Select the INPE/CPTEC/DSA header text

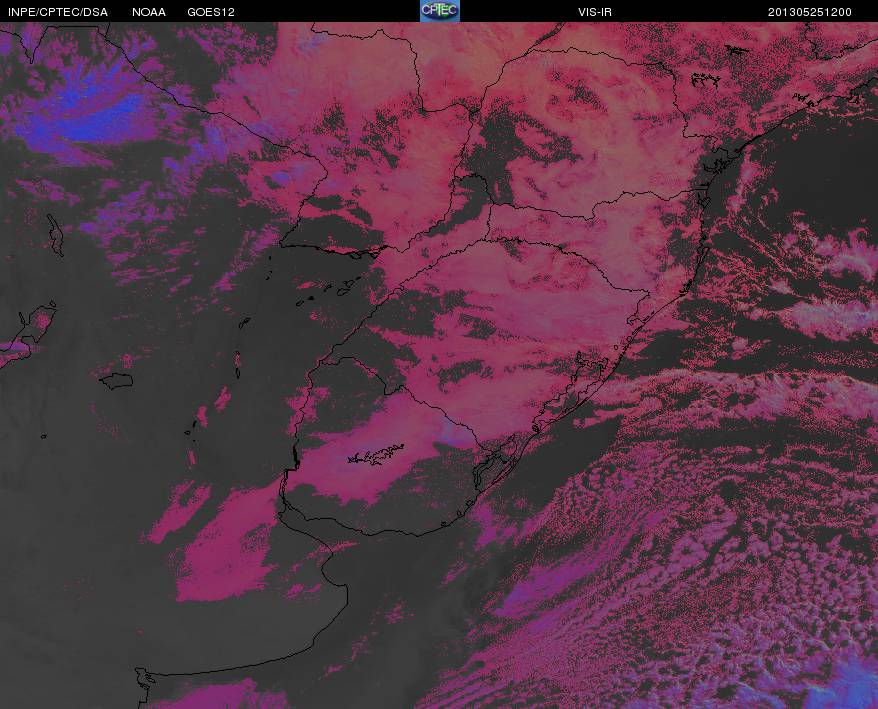pyautogui.click(x=58, y=12)
